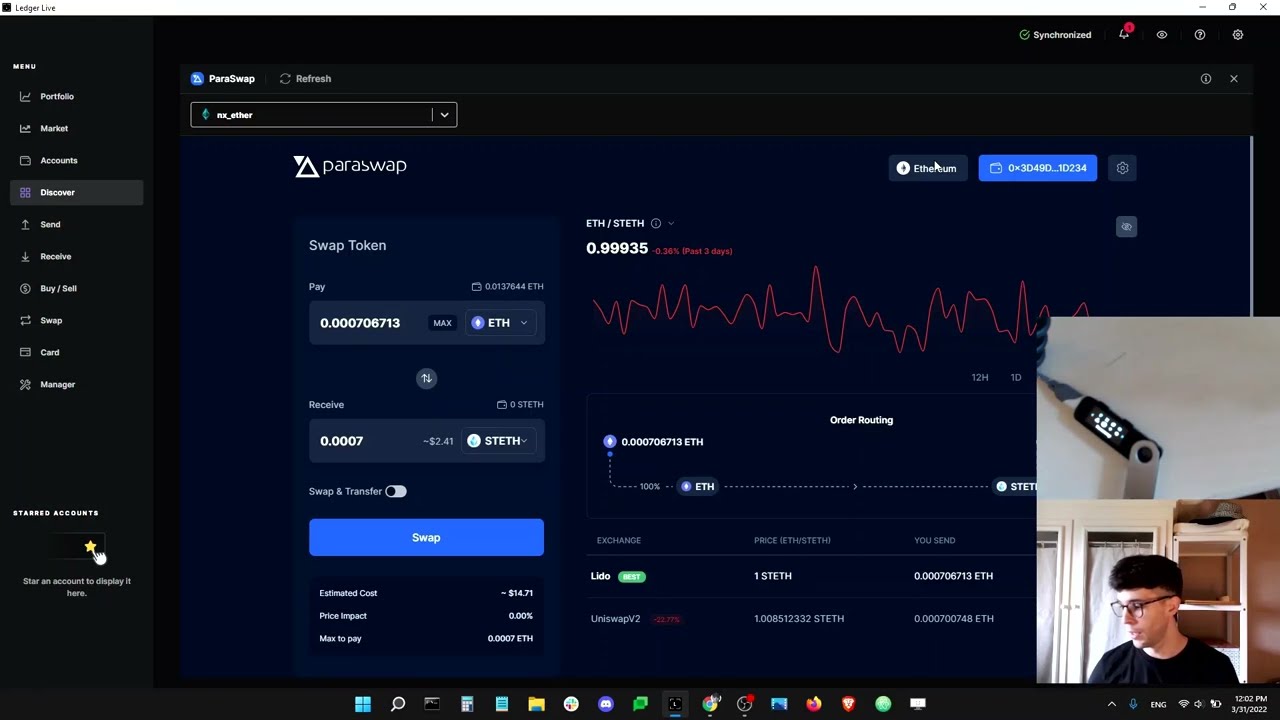Screen dimensions: 1280x720
Task: Enable the Swap & Transfer toggle
Action: pos(394,491)
